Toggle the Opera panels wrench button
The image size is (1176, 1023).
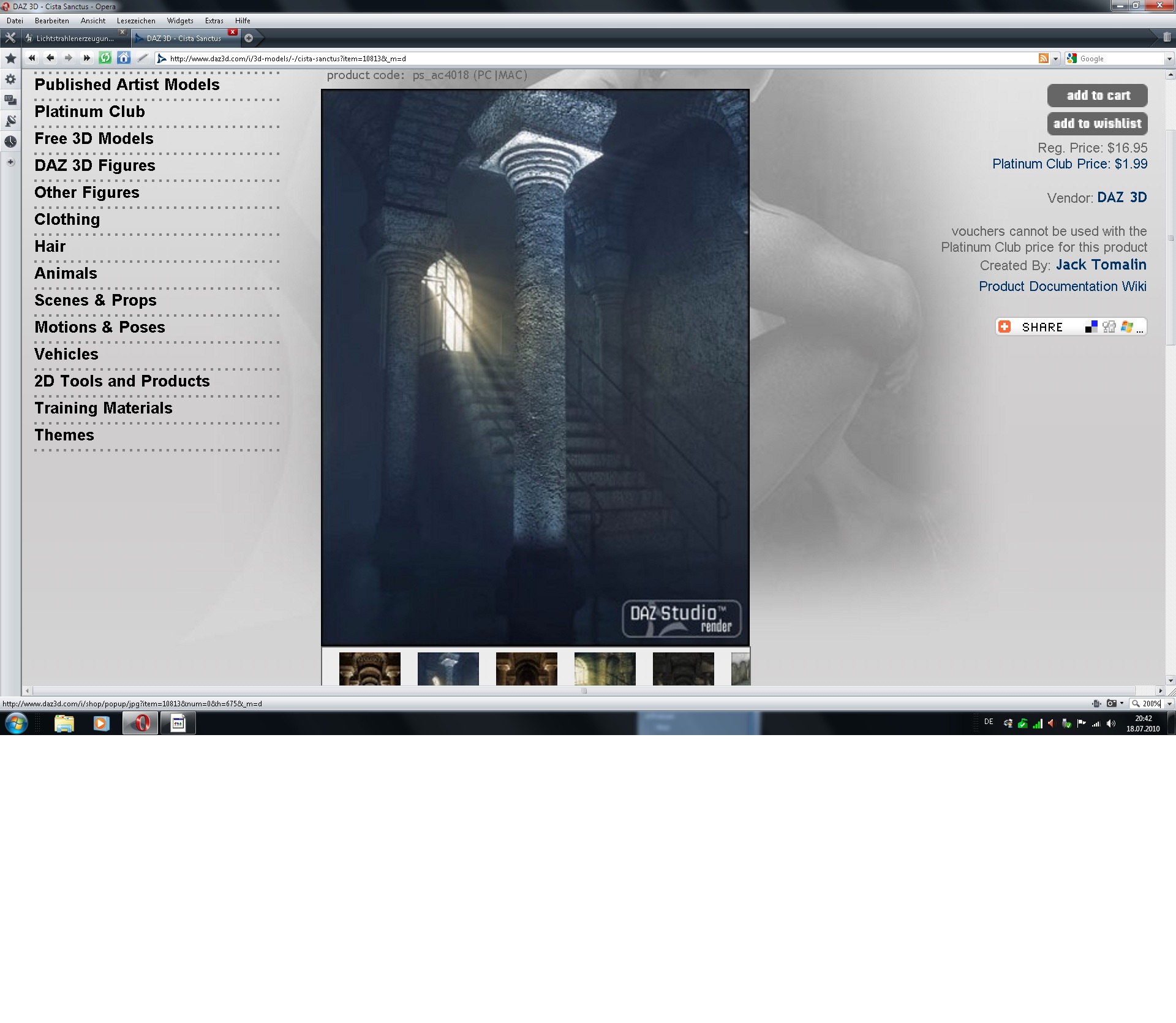click(10, 38)
